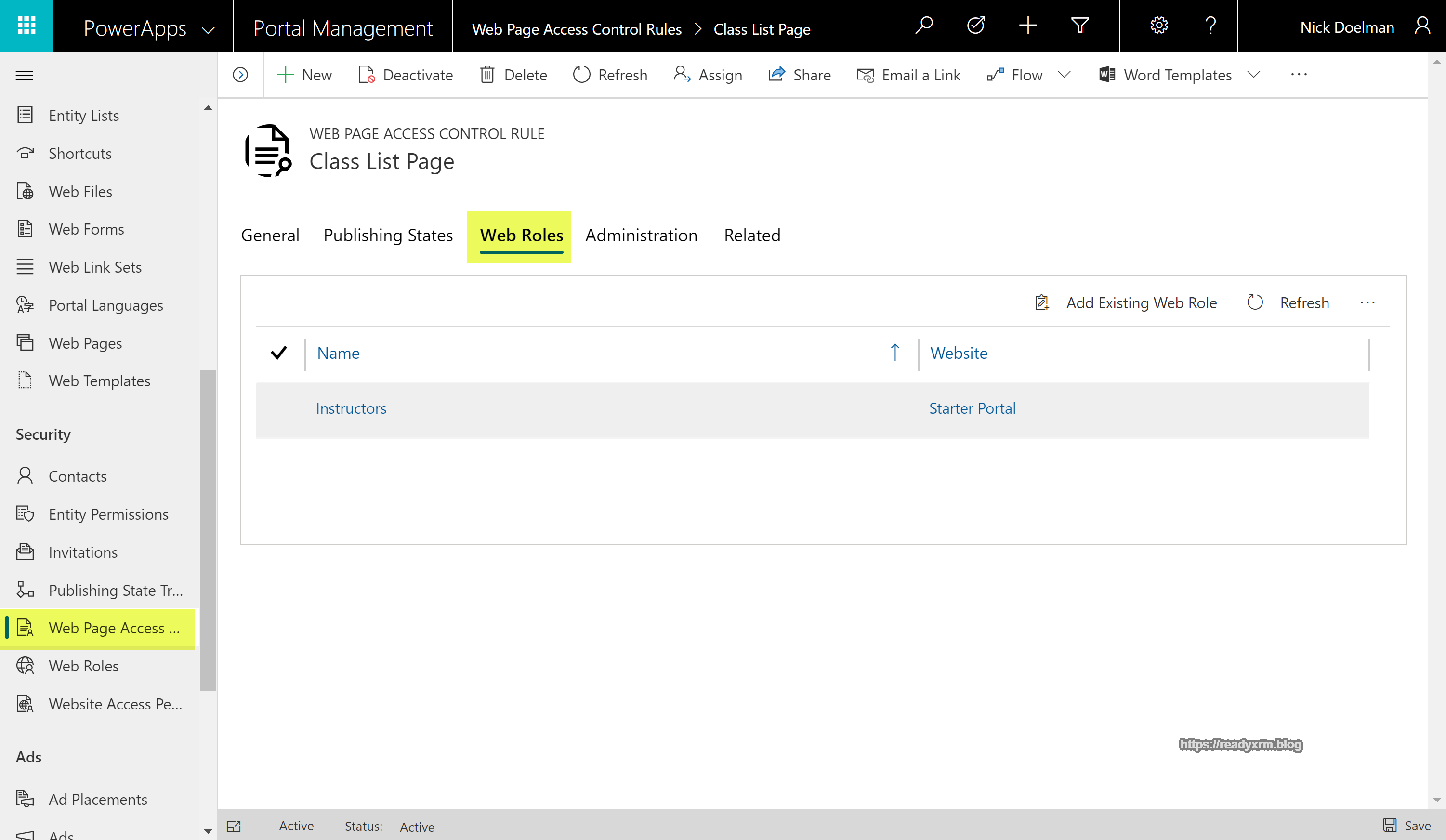Expand the Word Templates dropdown chevron

click(x=1254, y=75)
